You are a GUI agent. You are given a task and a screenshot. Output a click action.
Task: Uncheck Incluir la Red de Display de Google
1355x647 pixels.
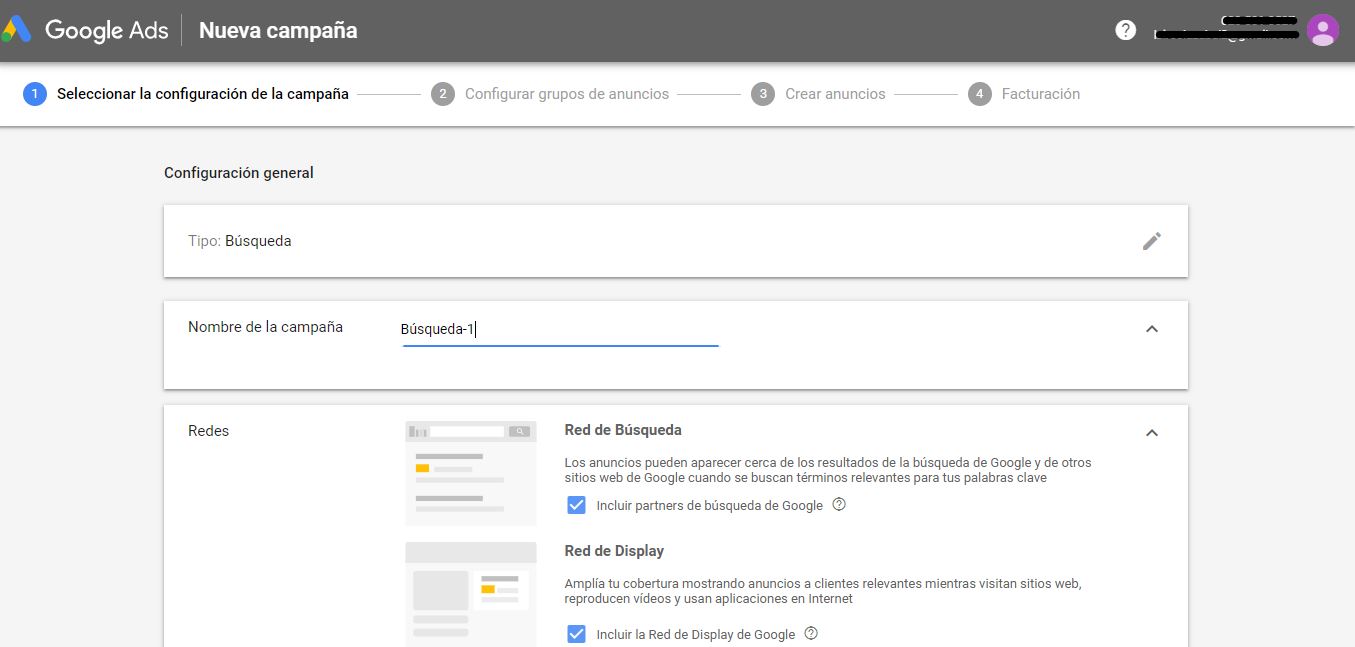pyautogui.click(x=576, y=634)
